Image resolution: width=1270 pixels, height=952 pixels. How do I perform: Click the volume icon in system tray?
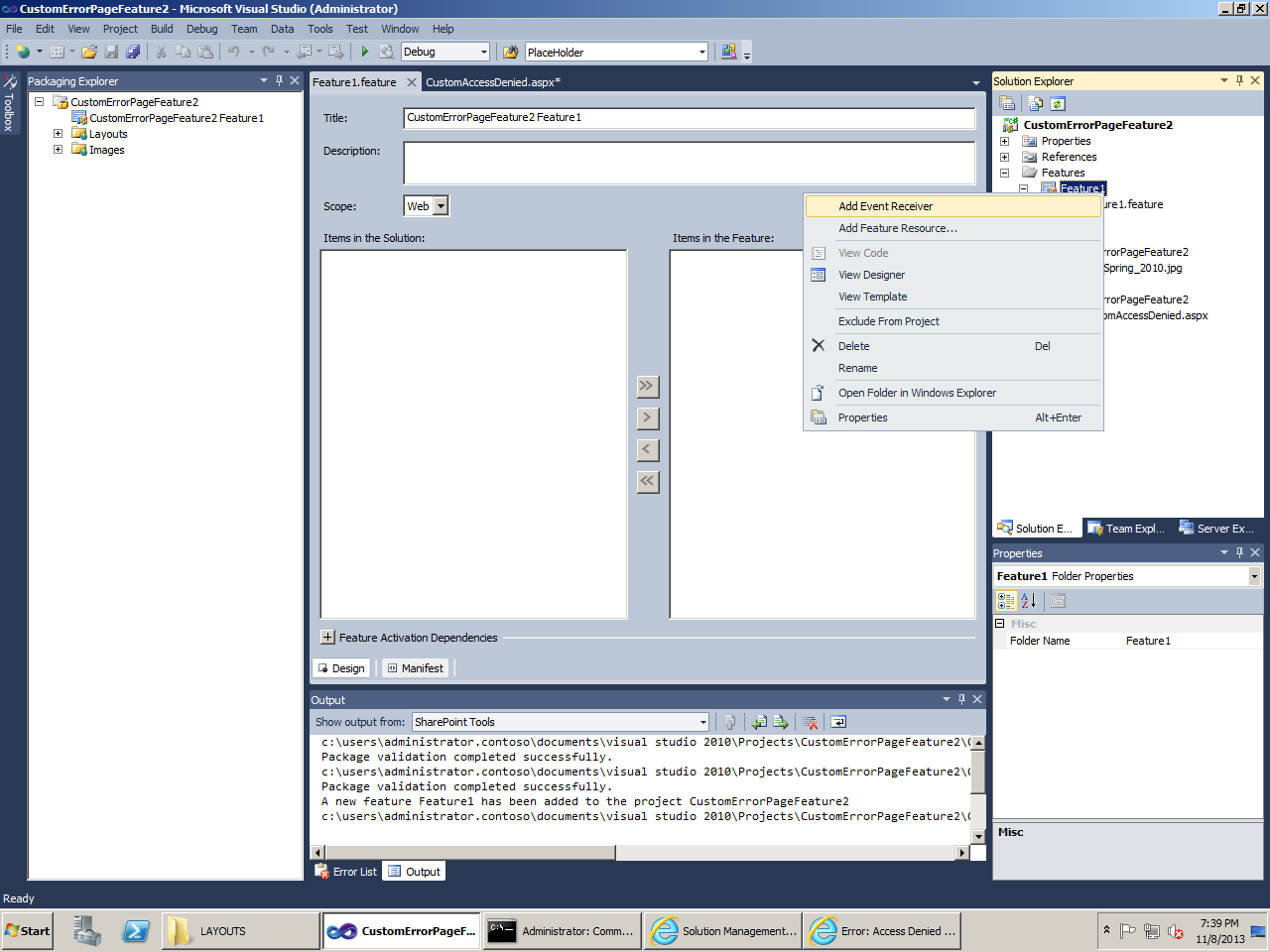[x=1176, y=931]
